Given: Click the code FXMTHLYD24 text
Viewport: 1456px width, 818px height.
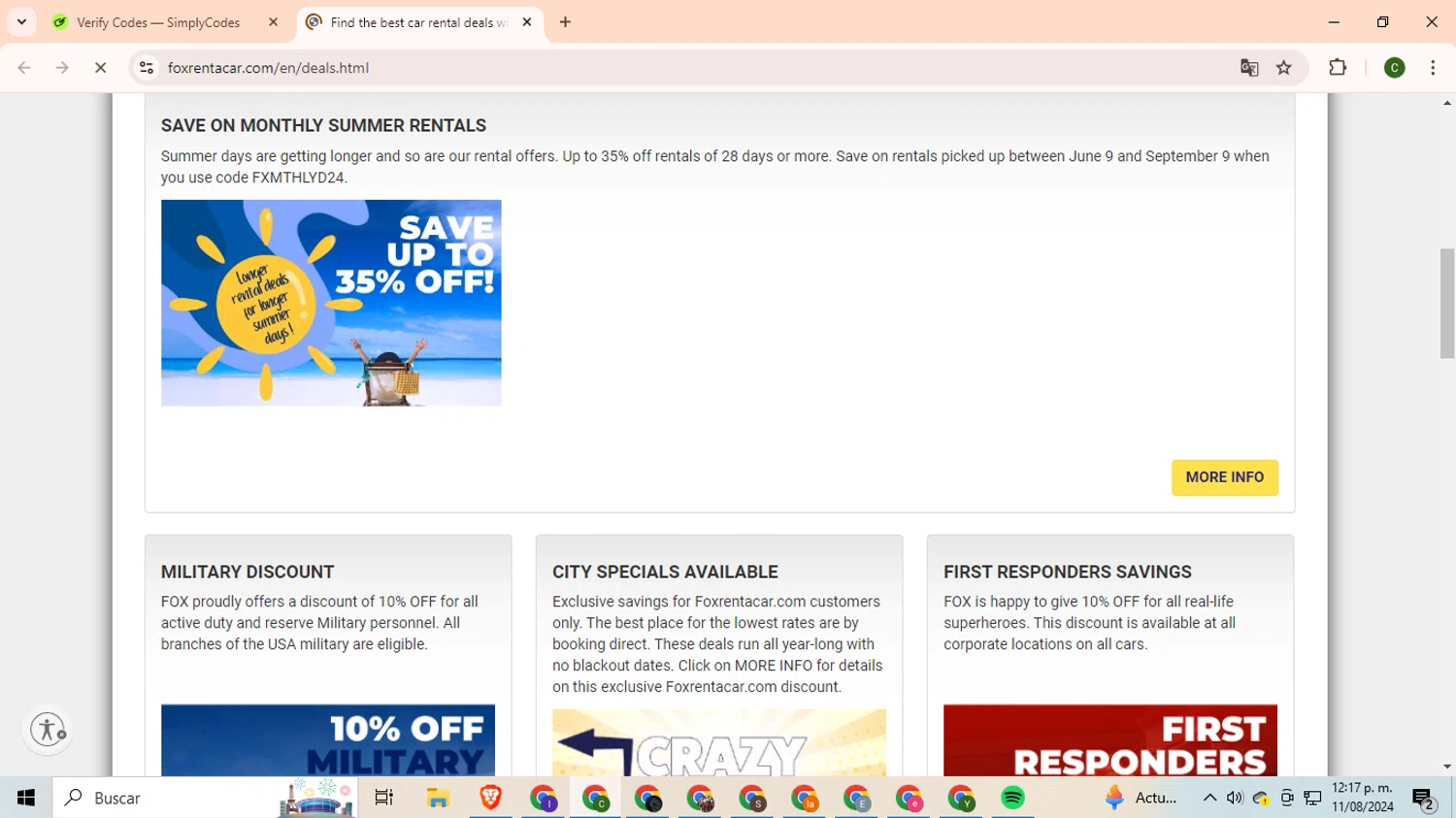Looking at the screenshot, I should click(297, 178).
